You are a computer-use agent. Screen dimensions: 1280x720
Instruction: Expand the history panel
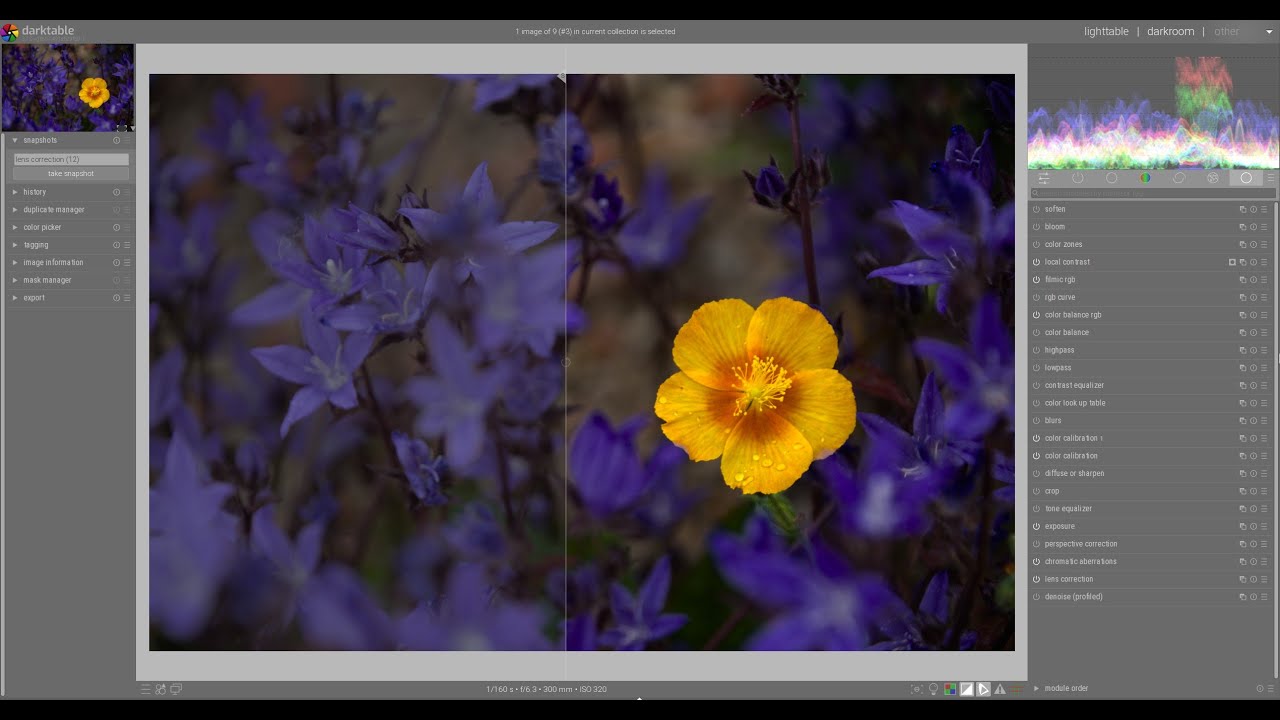pos(35,192)
